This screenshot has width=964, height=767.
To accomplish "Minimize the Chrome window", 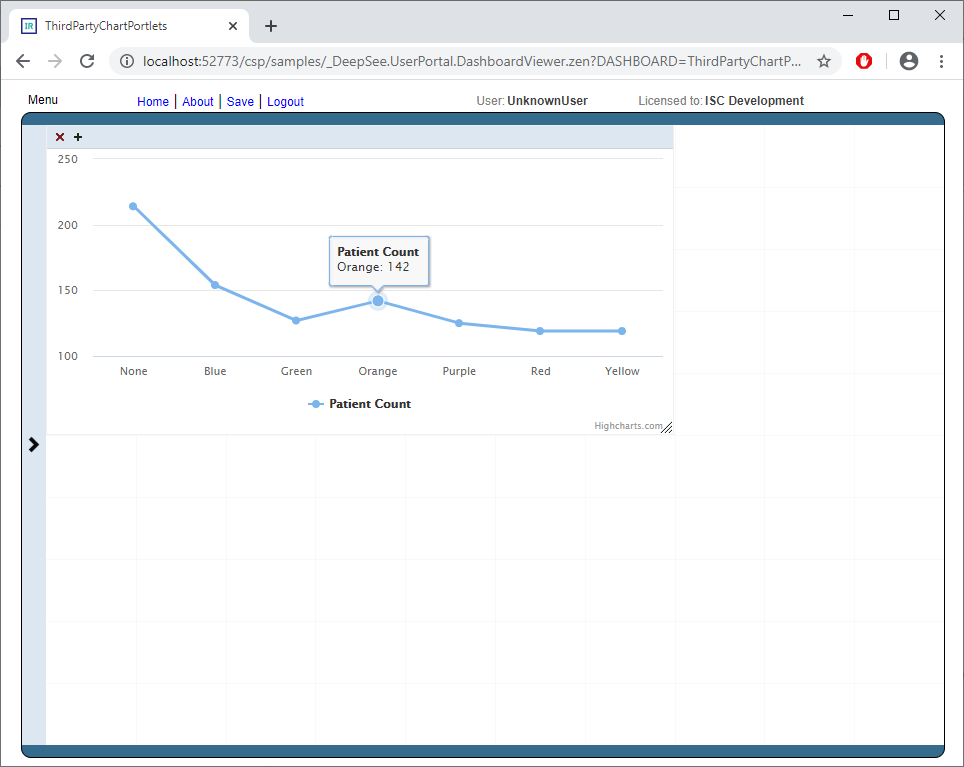I will [x=848, y=15].
